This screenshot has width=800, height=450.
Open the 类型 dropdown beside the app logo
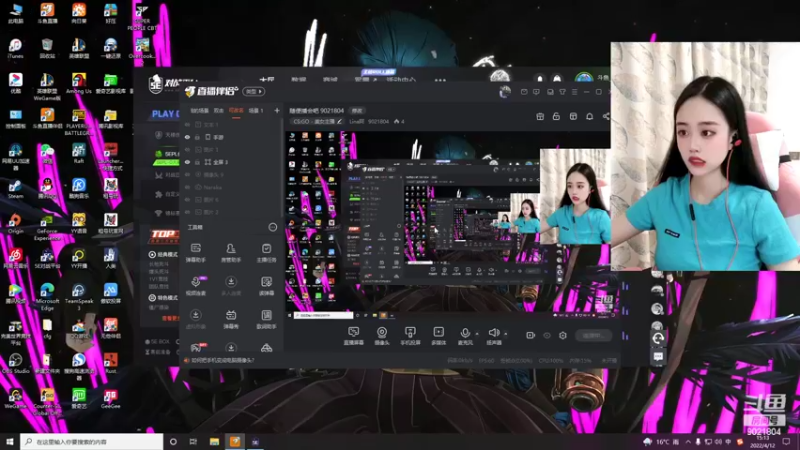254,92
